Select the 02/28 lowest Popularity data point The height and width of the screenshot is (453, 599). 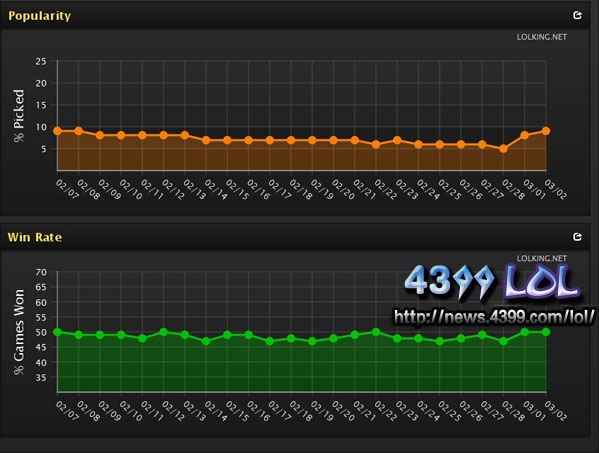(x=503, y=149)
